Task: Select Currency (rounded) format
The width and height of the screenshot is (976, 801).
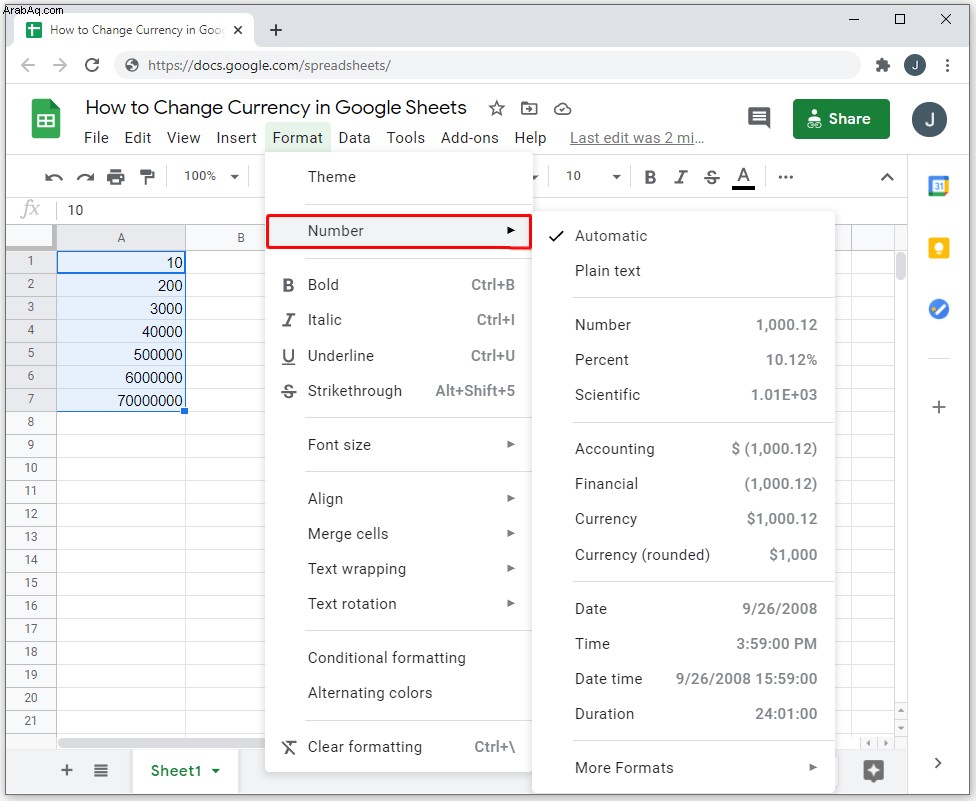Action: 683,555
